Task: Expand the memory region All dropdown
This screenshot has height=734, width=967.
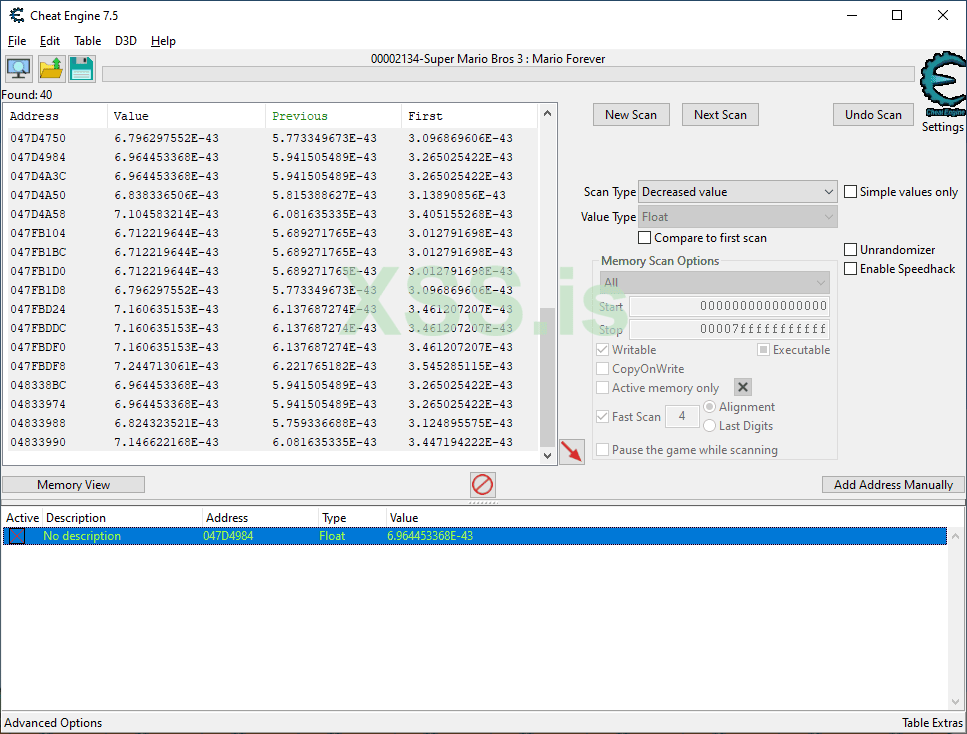Action: (715, 282)
